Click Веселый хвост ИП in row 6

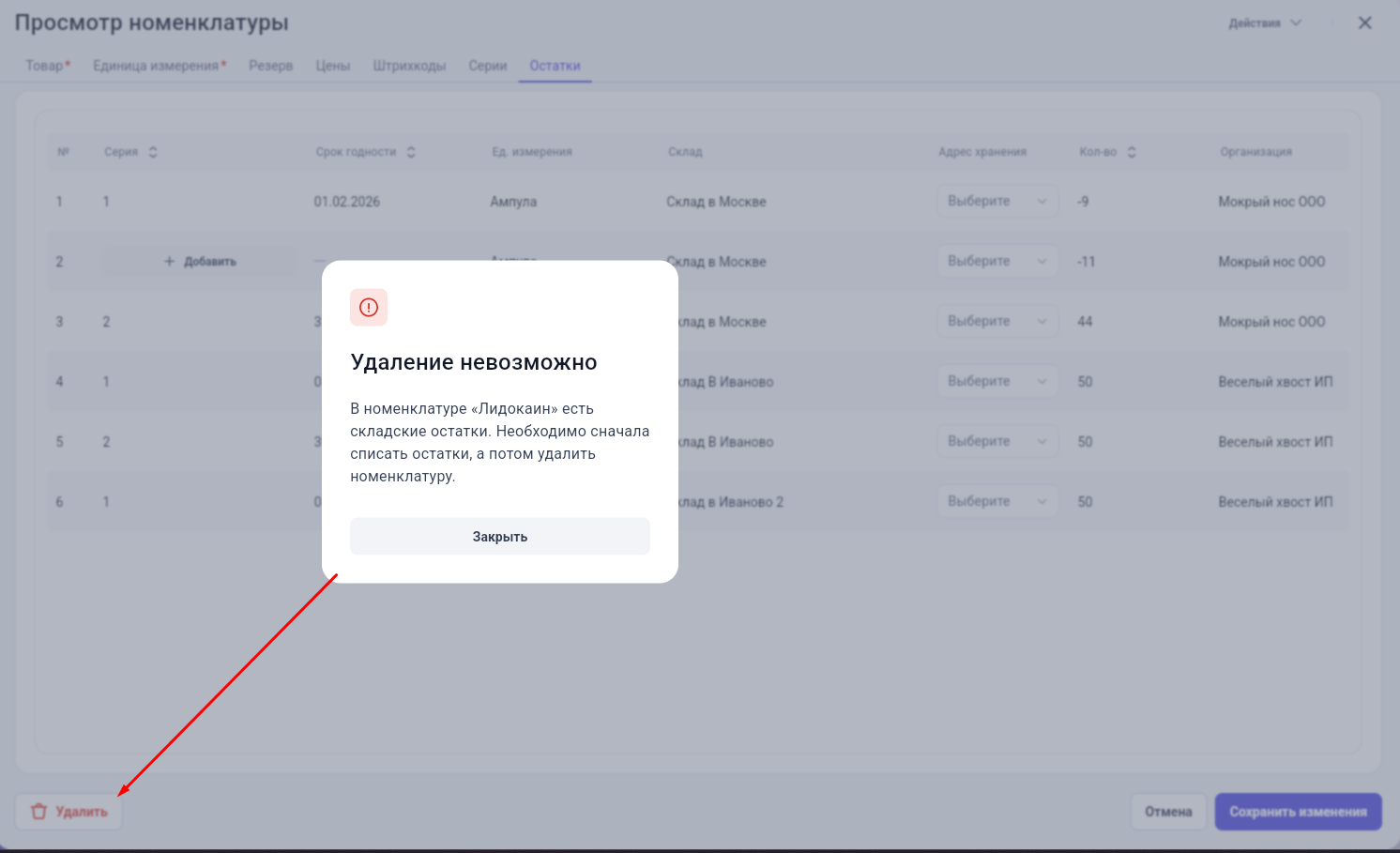pyautogui.click(x=1275, y=502)
